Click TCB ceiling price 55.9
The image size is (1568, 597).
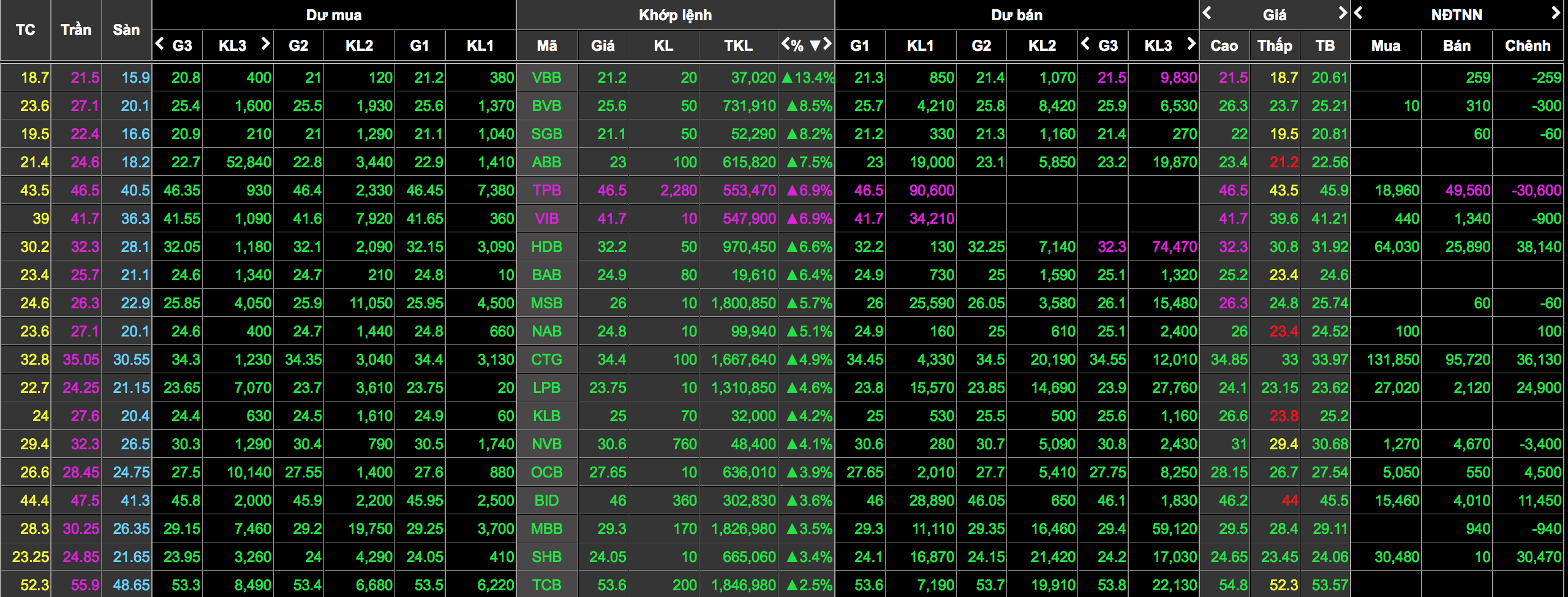tap(85, 585)
